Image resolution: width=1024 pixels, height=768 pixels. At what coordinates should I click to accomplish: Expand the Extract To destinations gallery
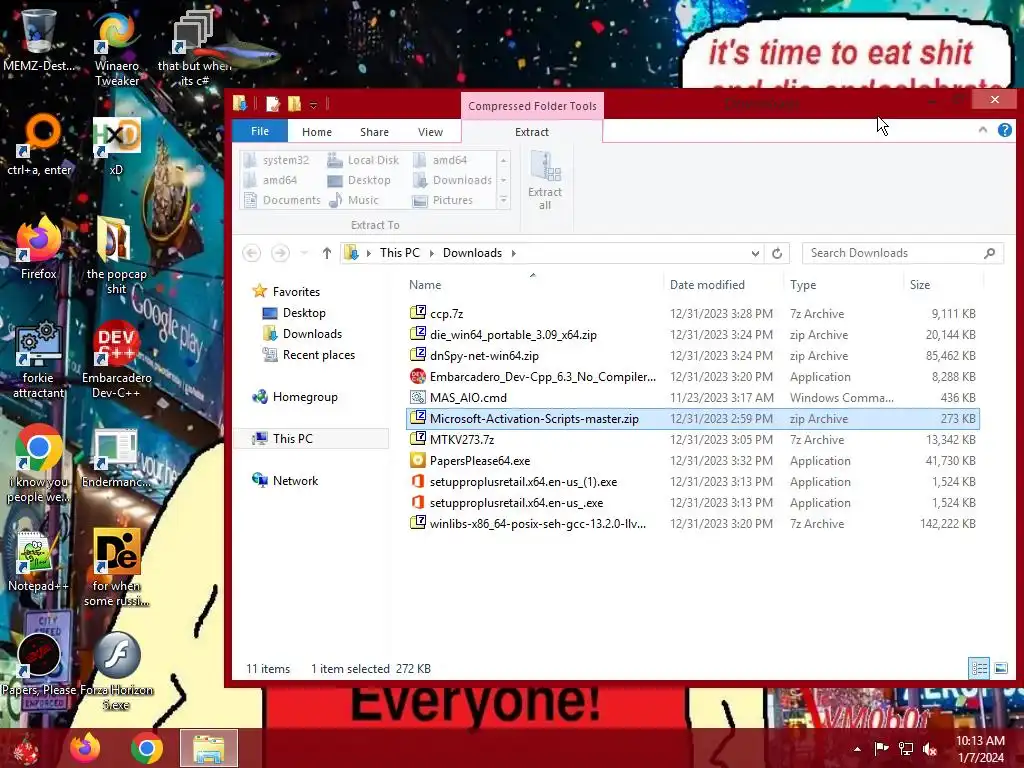[504, 200]
